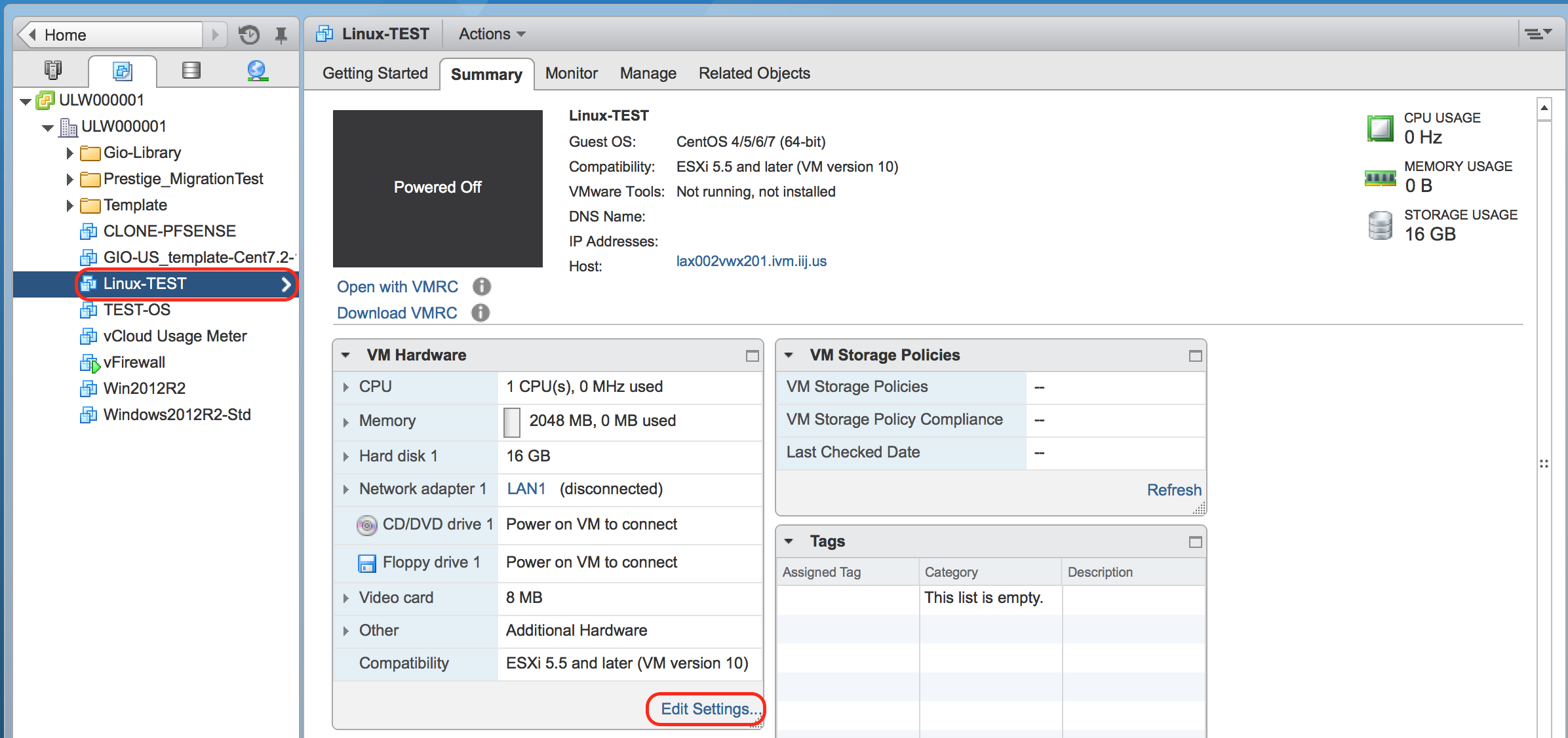This screenshot has height=738, width=1568.
Task: Sort by the Category column header
Action: point(990,572)
